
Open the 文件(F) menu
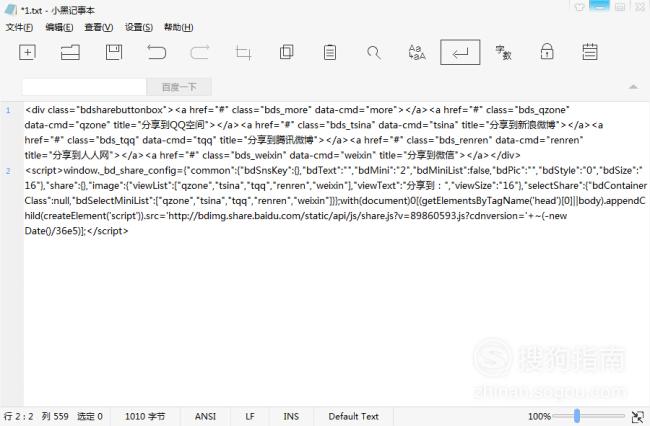click(19, 27)
